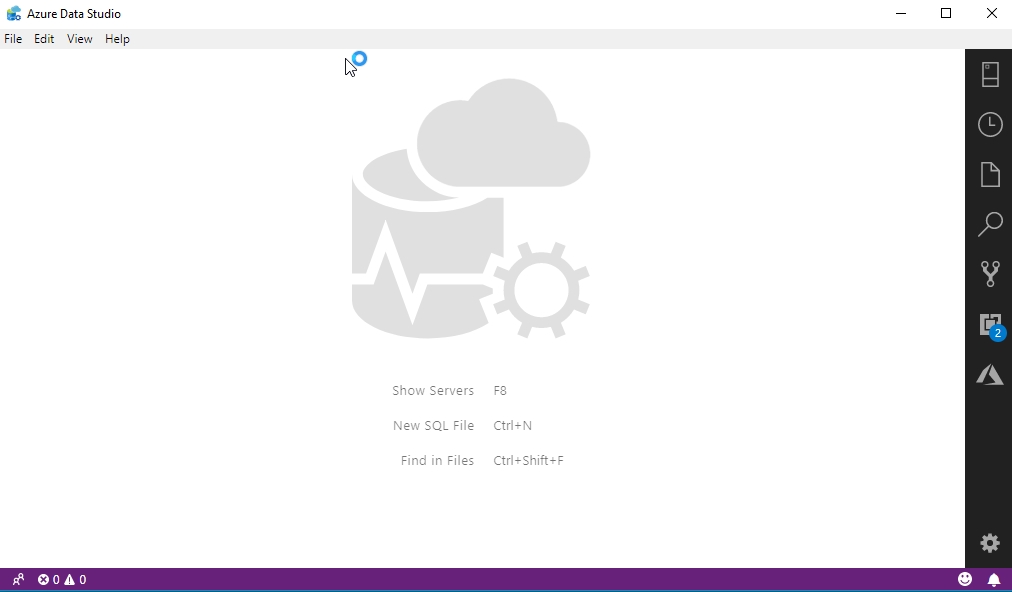
Task: Open the Extensions icon with badge 2
Action: (x=991, y=325)
